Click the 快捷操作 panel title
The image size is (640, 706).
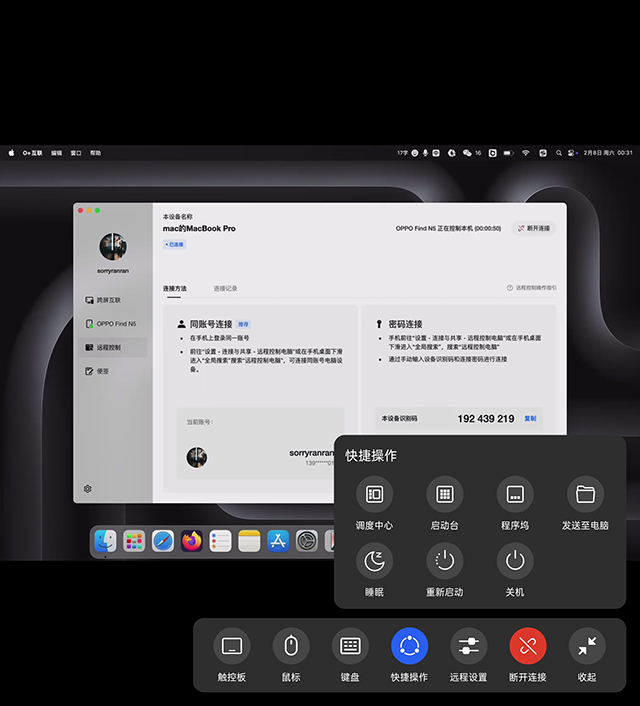pyautogui.click(x=371, y=456)
